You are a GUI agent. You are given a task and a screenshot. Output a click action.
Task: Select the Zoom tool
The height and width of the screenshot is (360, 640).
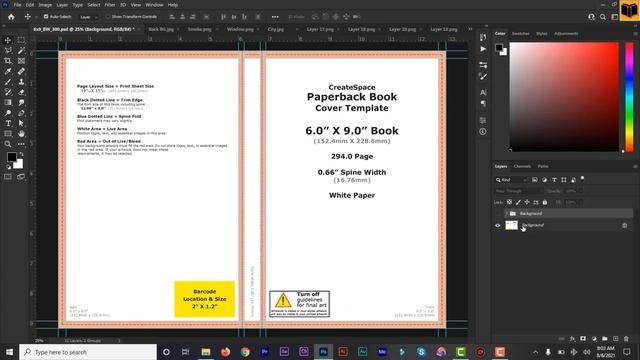click(x=8, y=144)
